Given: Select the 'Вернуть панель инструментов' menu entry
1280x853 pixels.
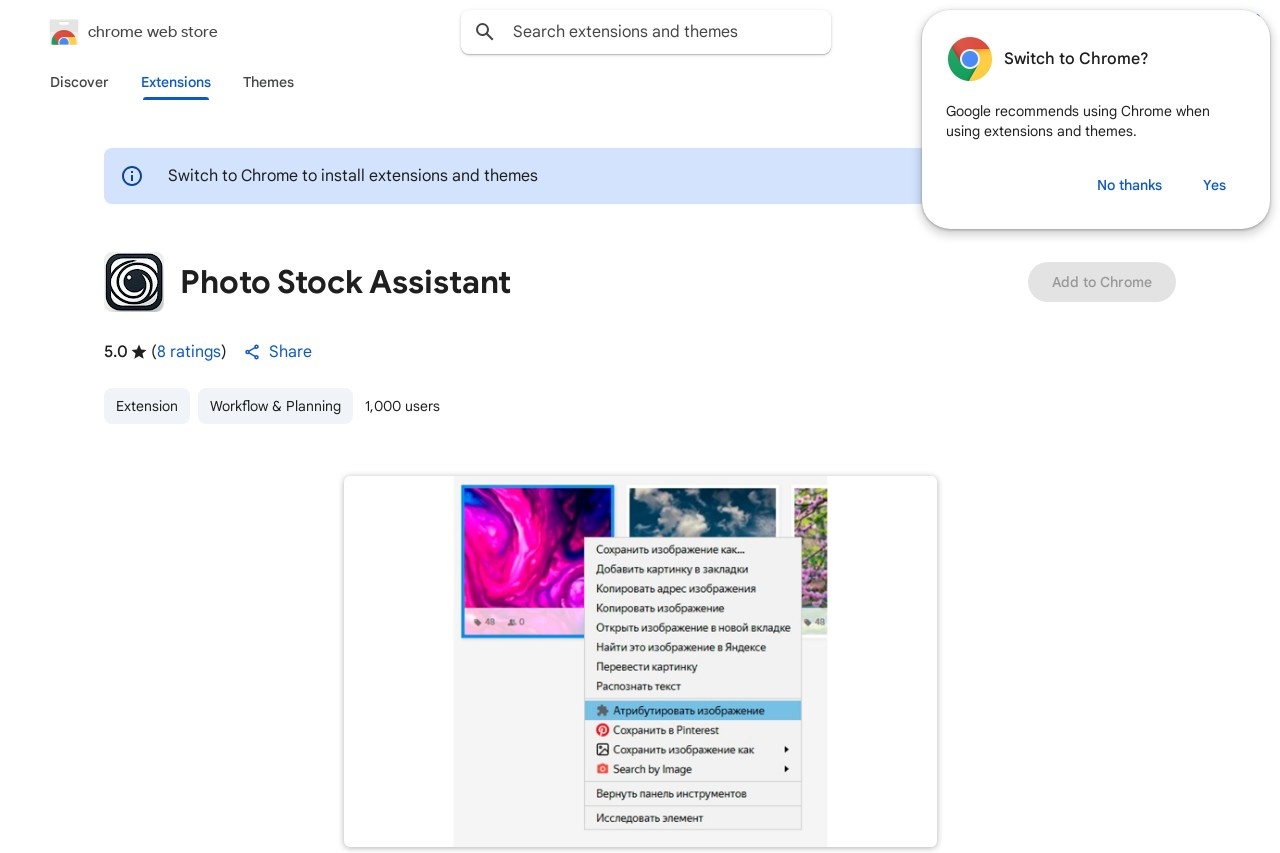Looking at the screenshot, I should coord(693,794).
